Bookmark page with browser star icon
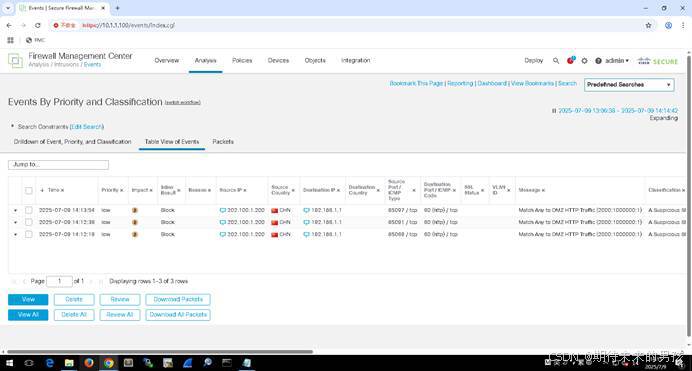This screenshot has height=371, width=692. pyautogui.click(x=648, y=26)
